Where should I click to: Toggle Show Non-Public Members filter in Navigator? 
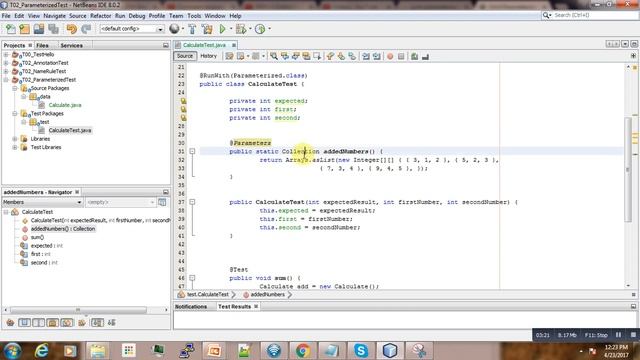click(53, 322)
